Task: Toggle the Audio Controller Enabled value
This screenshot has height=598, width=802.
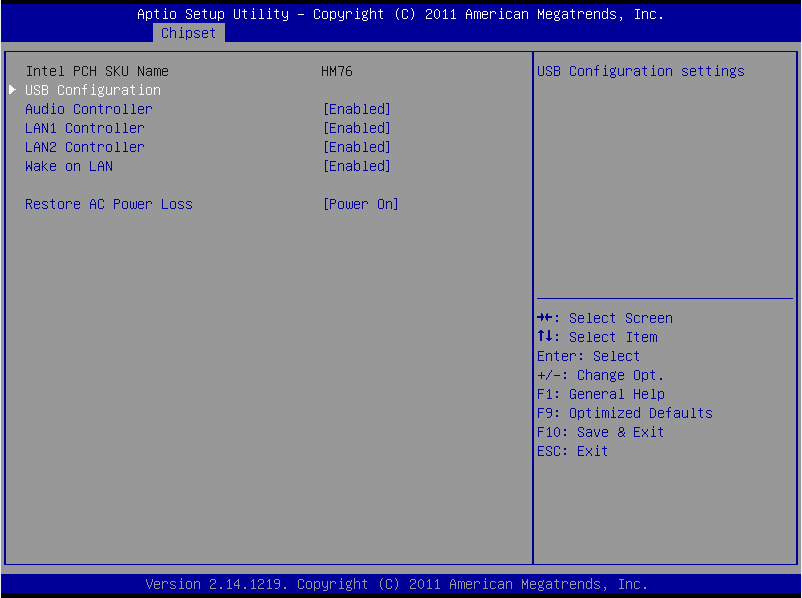Action: 356,109
